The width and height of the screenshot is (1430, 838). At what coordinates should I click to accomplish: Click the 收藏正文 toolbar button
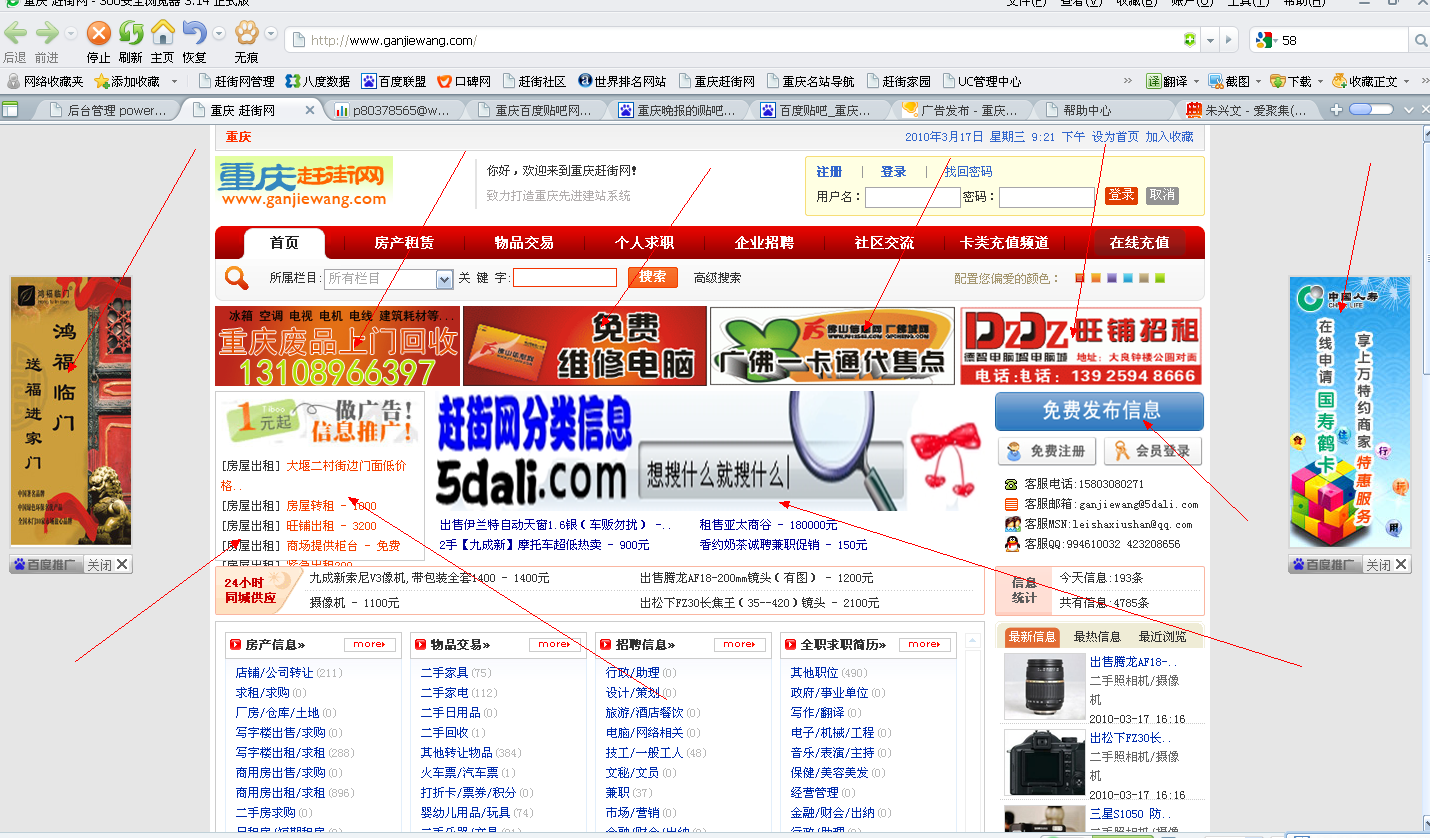click(x=1365, y=81)
